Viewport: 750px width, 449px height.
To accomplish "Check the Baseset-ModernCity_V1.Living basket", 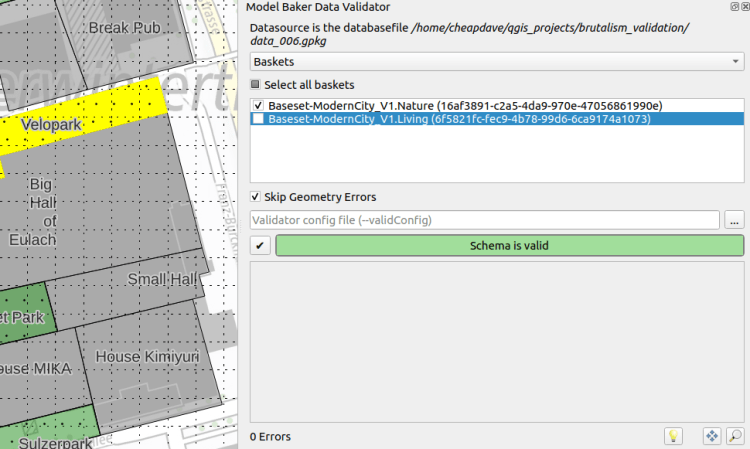I will [x=258, y=119].
